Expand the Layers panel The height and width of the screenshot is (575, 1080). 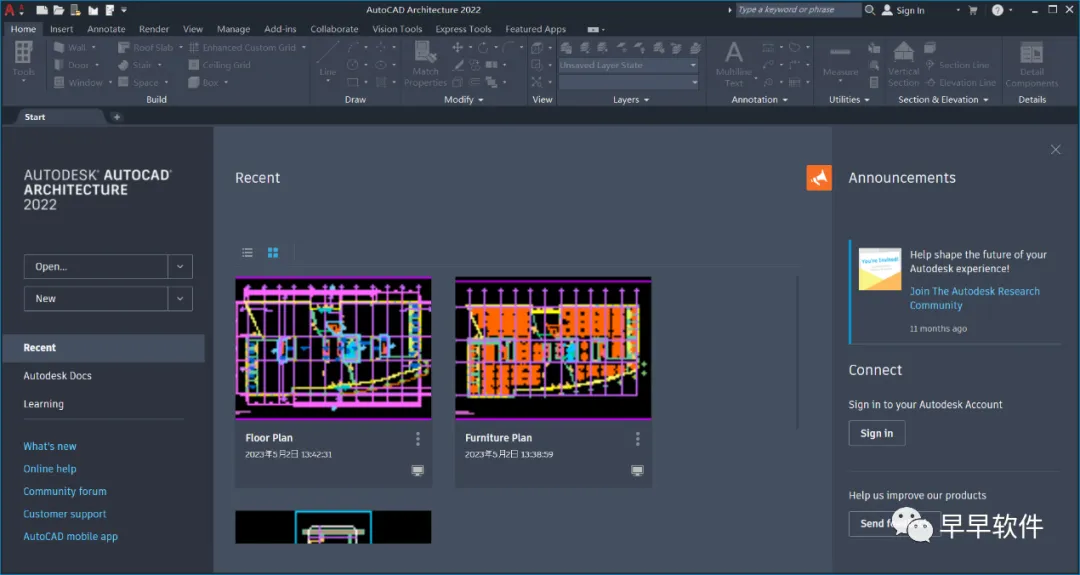631,100
